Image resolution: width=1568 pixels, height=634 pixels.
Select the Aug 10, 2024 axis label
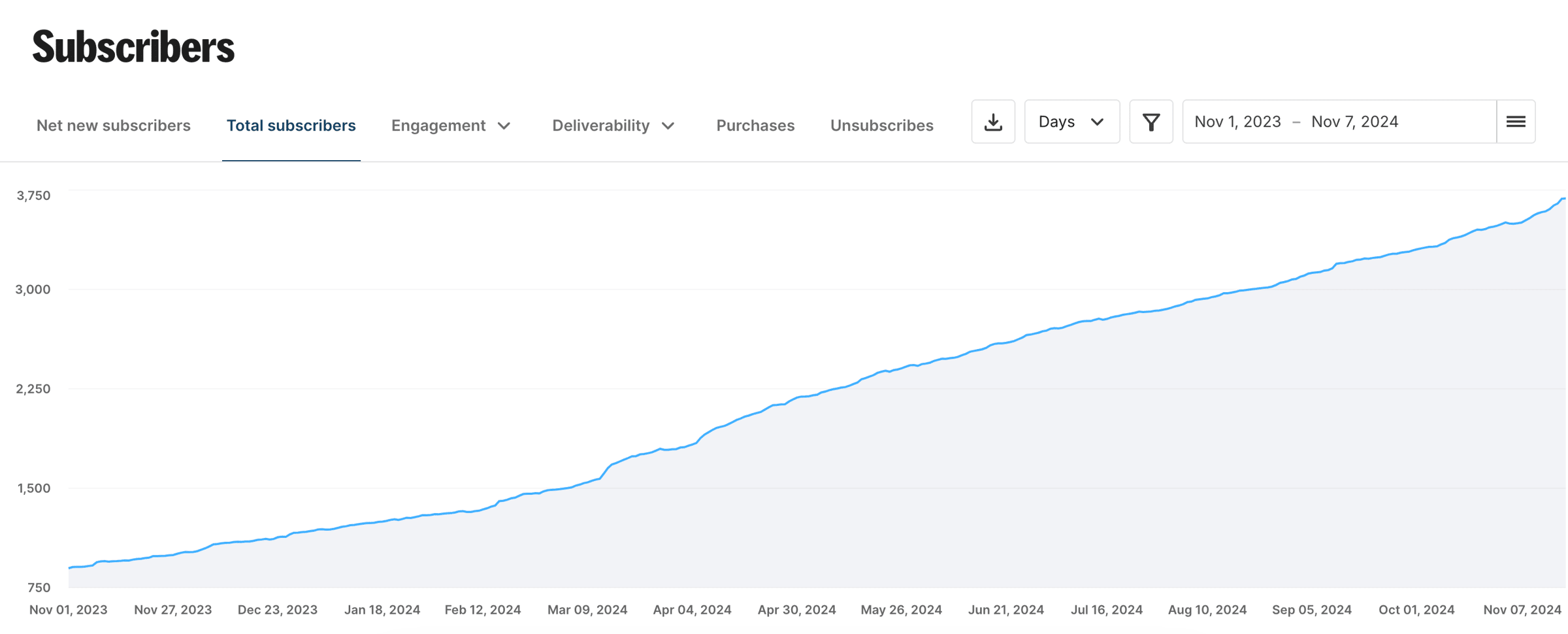point(1207,610)
